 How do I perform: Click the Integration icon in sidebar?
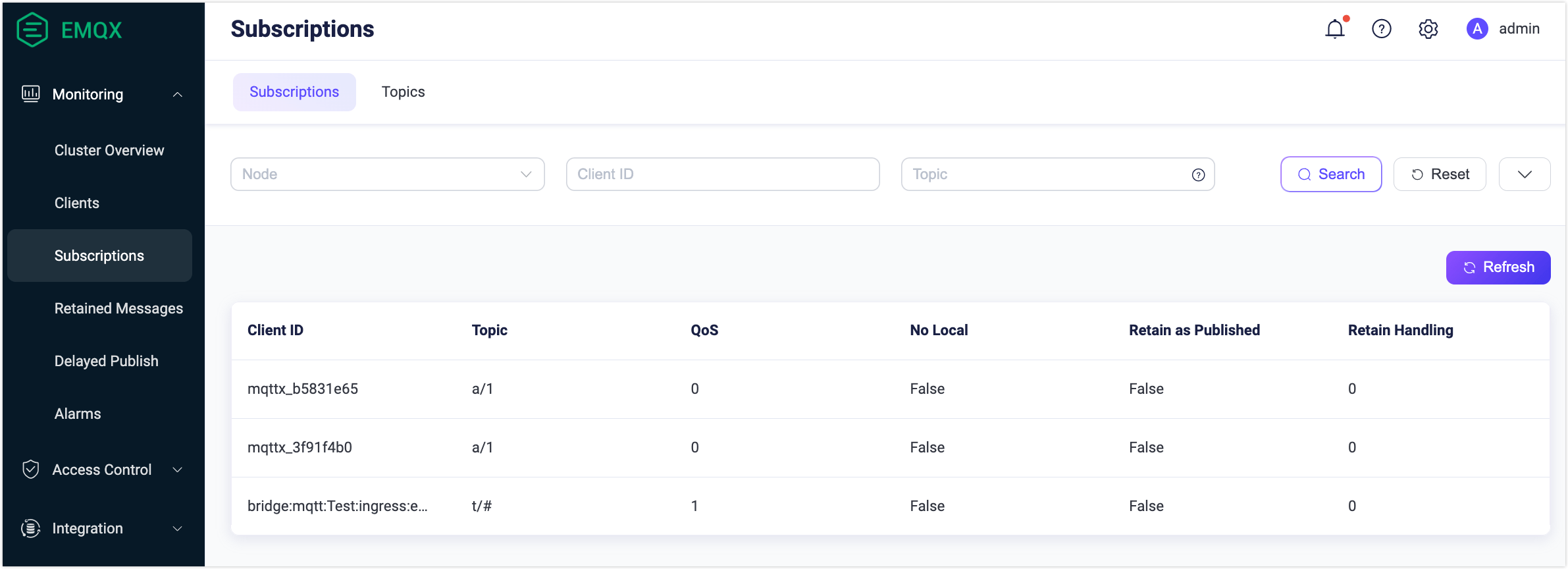coord(31,528)
